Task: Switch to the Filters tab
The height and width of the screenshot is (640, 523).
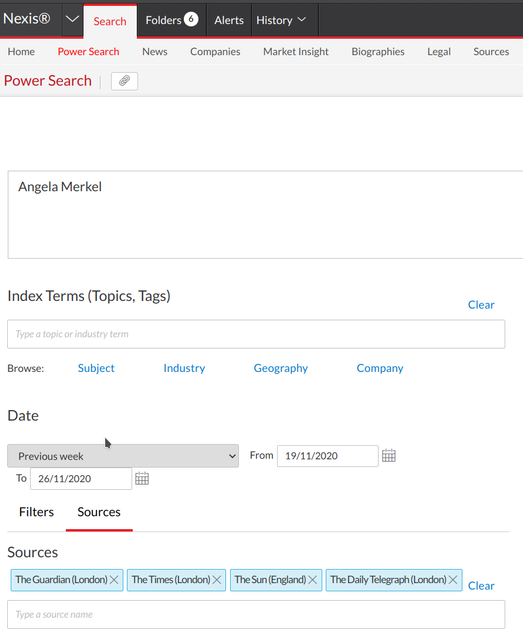Action: click(36, 512)
